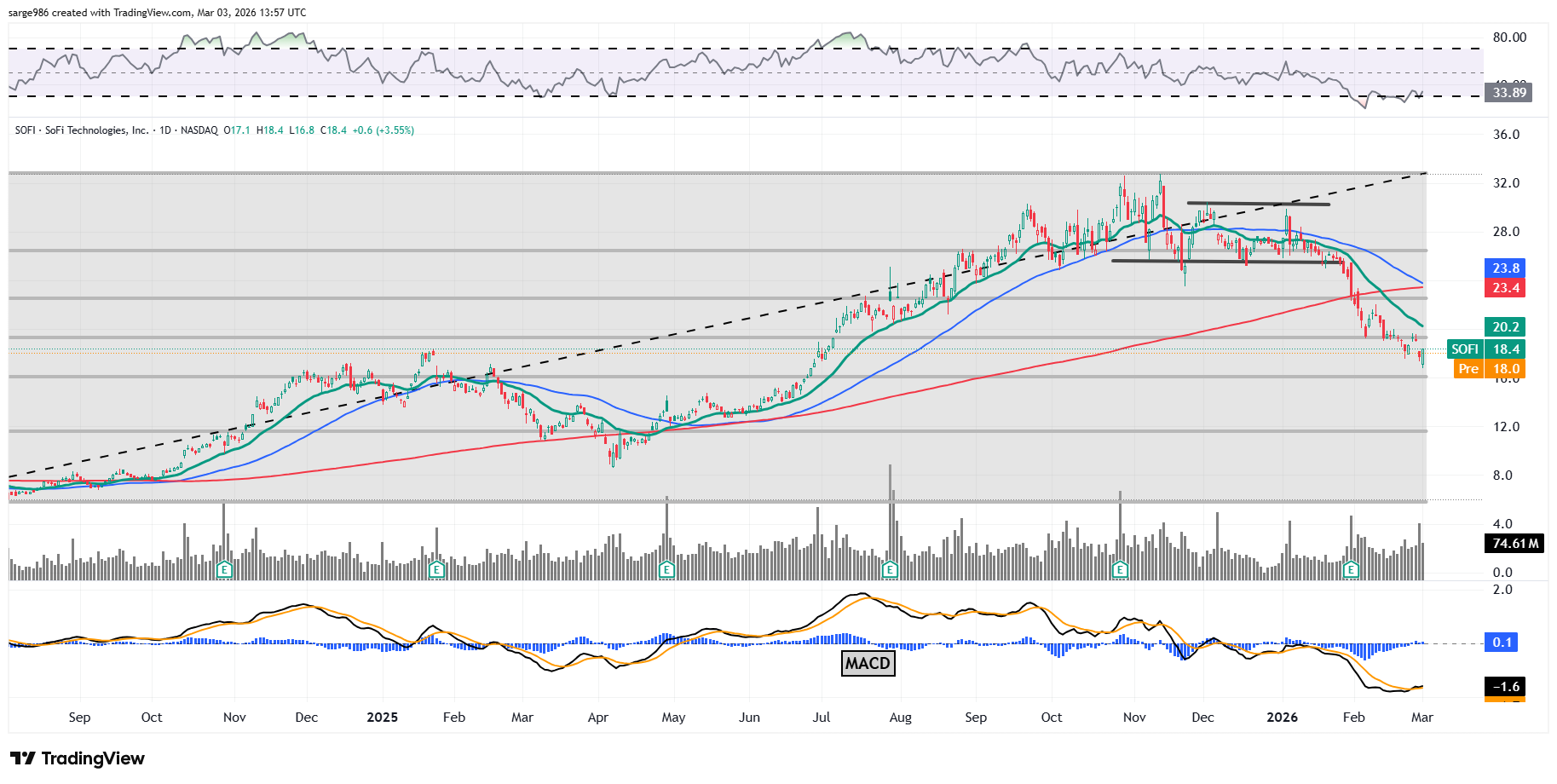Open the earnings marker before Nov 2025

[1120, 569]
